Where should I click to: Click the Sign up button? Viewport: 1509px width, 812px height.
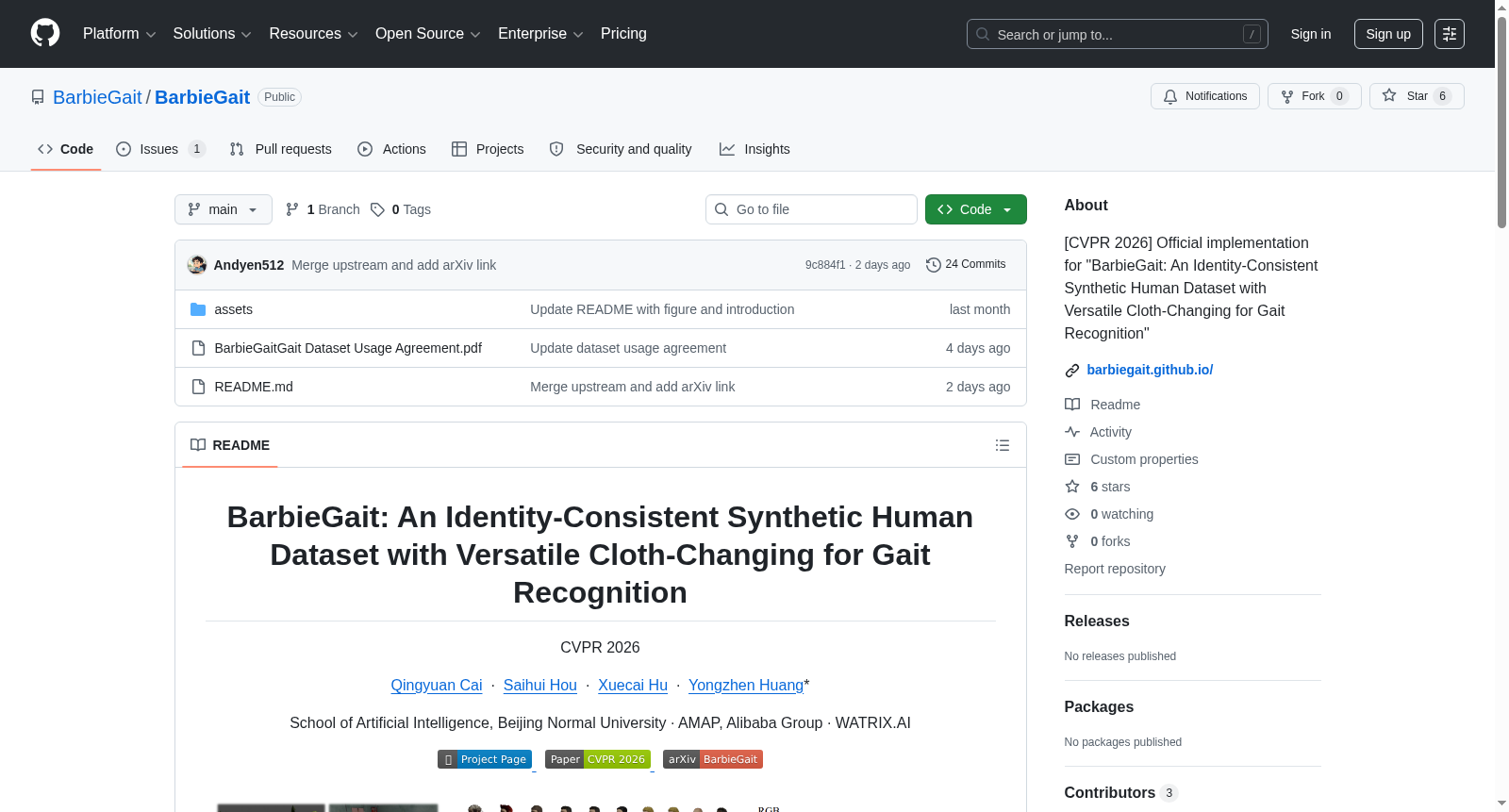1388,34
